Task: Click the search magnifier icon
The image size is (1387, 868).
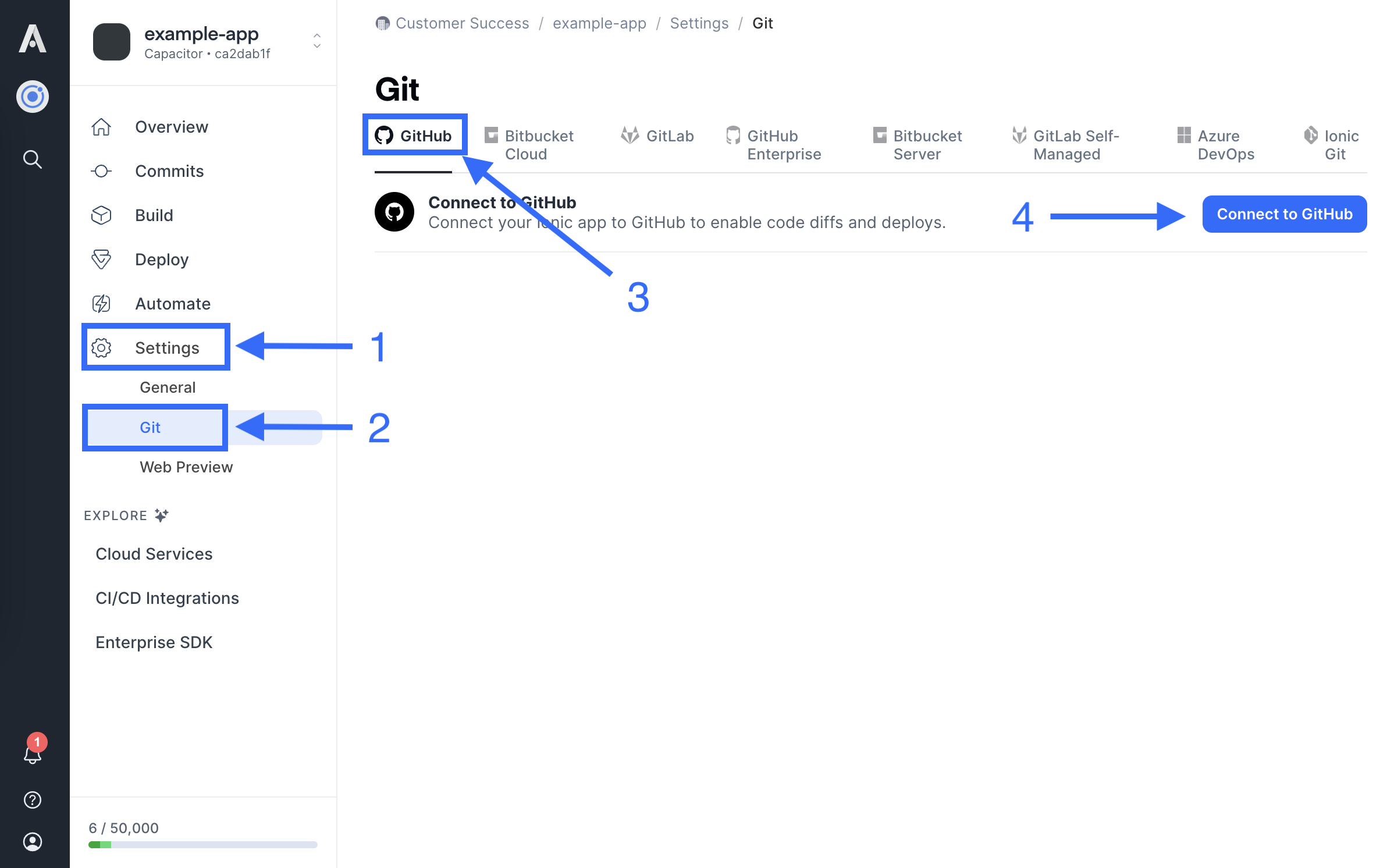Action: point(33,159)
